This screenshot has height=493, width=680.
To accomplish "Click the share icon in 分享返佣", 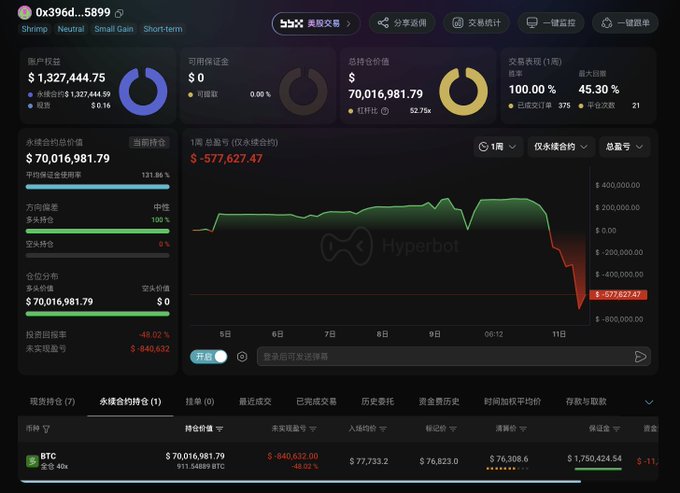I will pyautogui.click(x=383, y=23).
